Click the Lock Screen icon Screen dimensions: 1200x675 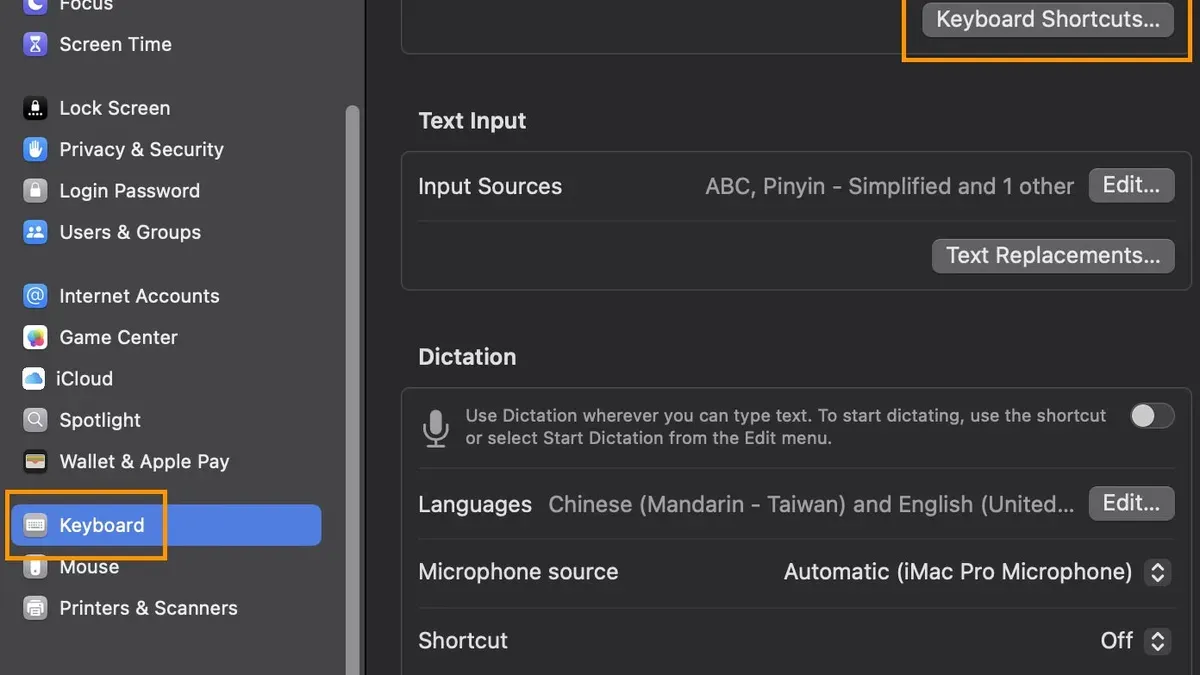point(36,108)
